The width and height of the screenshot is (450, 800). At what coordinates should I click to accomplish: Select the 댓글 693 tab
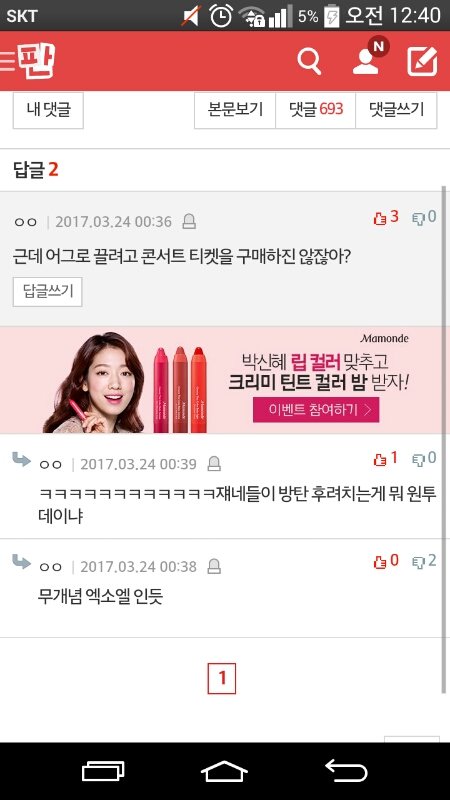click(316, 110)
